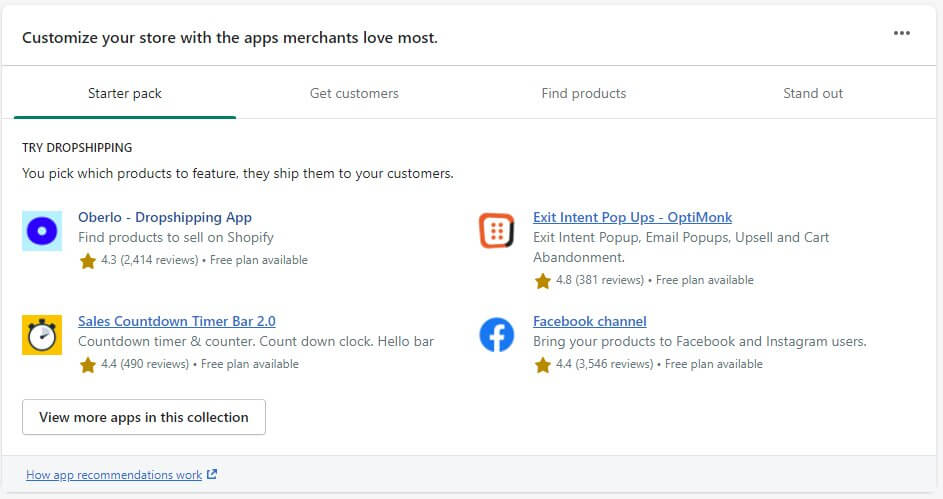Click the '4.3 (2,414 reviews)' rating text
The image size is (943, 499).
point(150,260)
